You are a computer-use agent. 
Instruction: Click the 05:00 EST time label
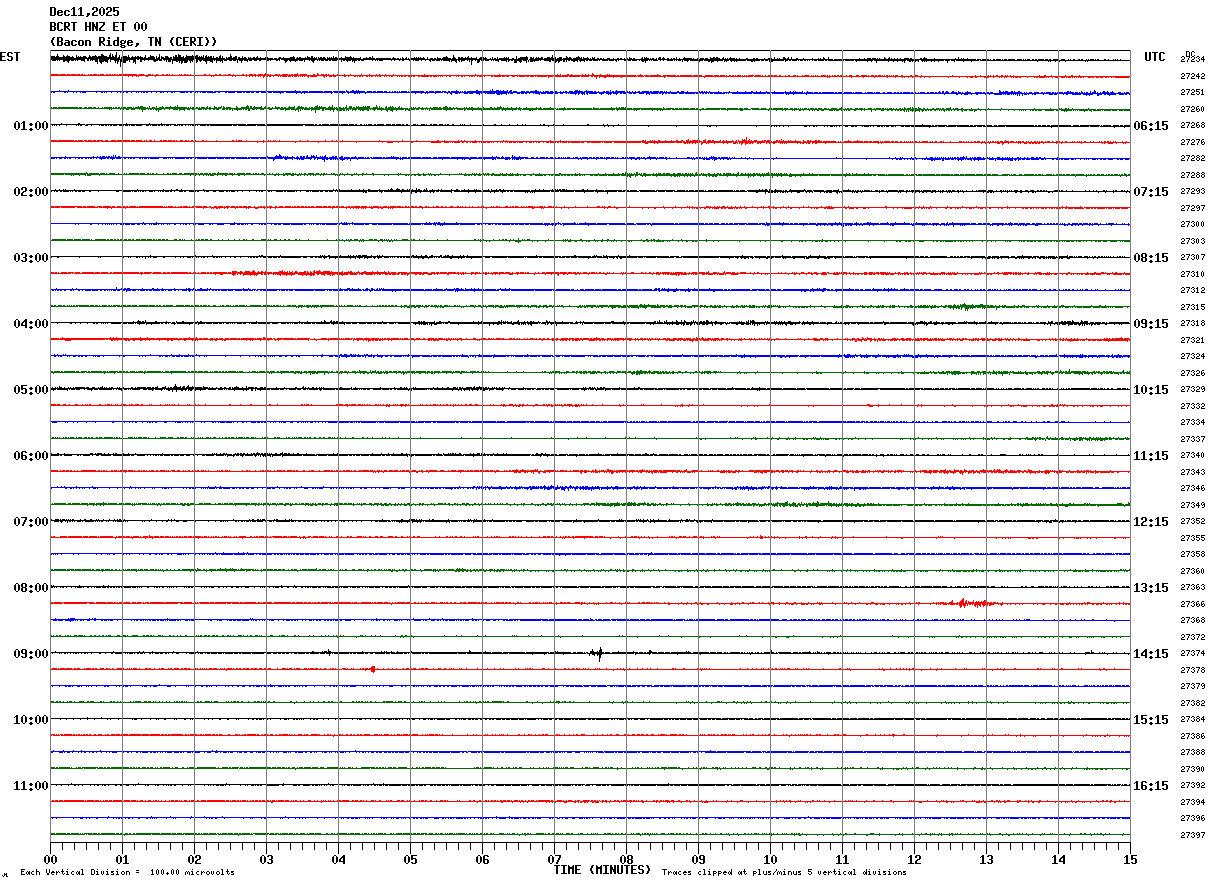tap(31, 390)
